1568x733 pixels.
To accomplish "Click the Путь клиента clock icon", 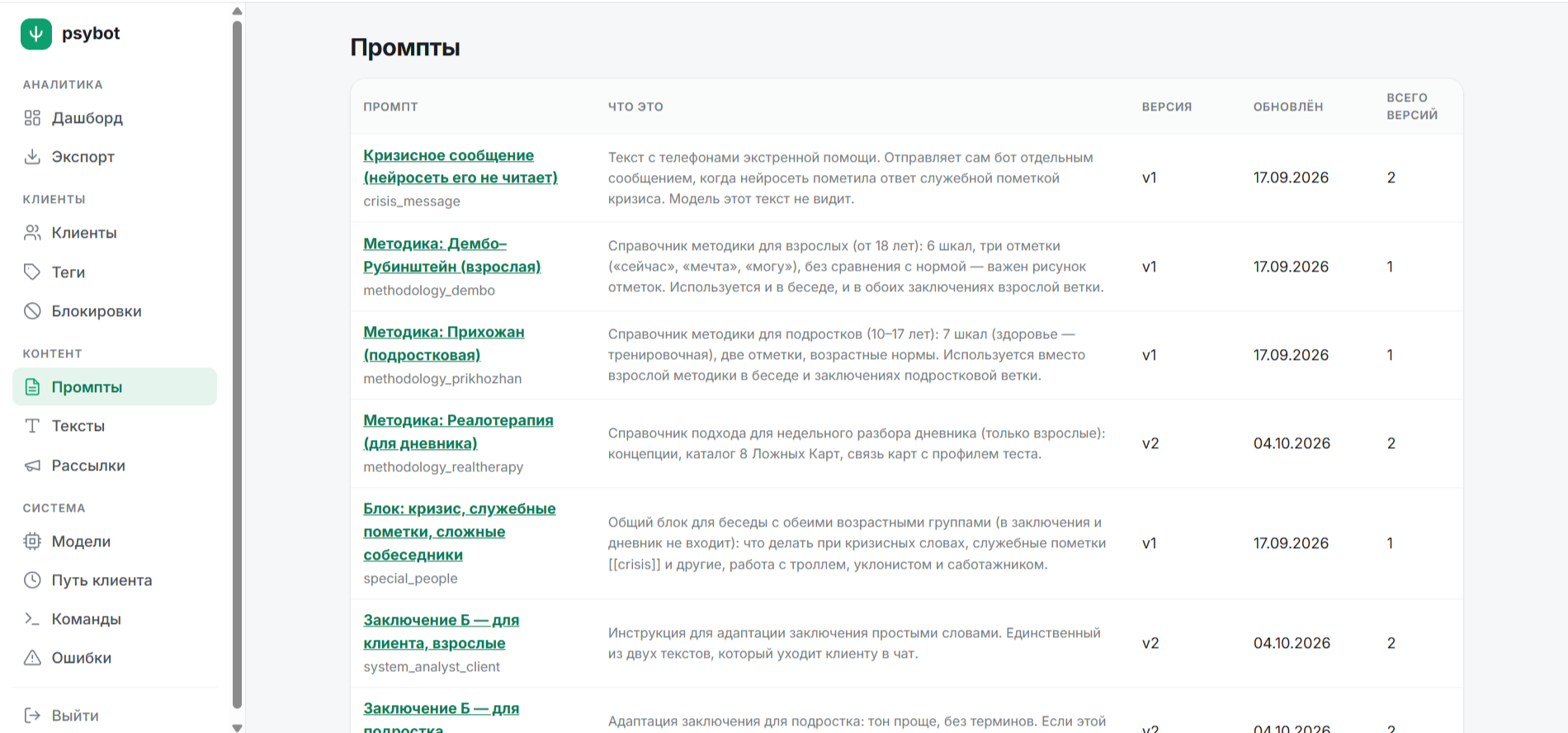I will pyautogui.click(x=32, y=580).
